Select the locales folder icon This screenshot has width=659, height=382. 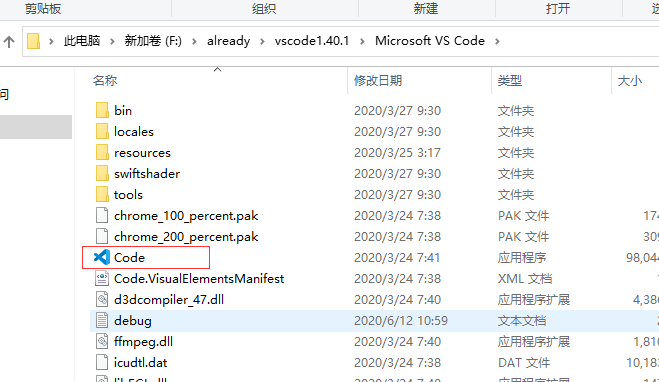click(x=102, y=132)
